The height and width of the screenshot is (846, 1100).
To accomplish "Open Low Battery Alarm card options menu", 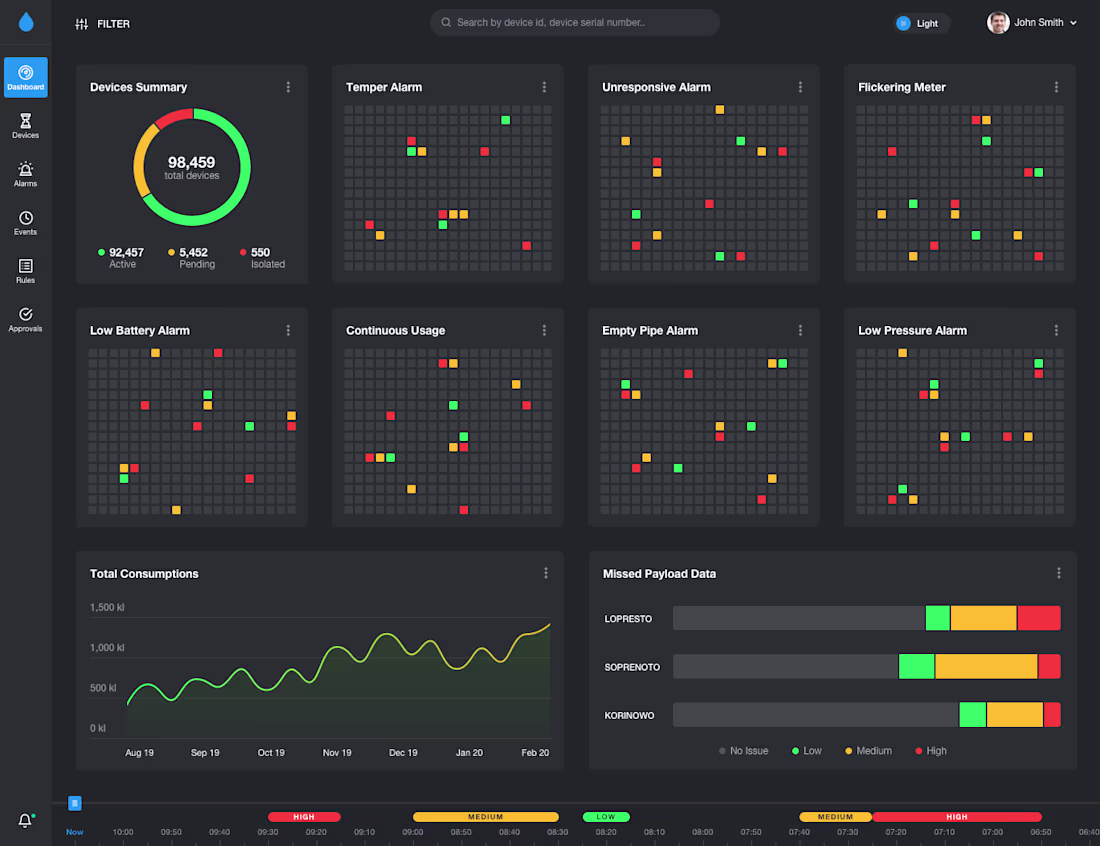I will pyautogui.click(x=288, y=330).
